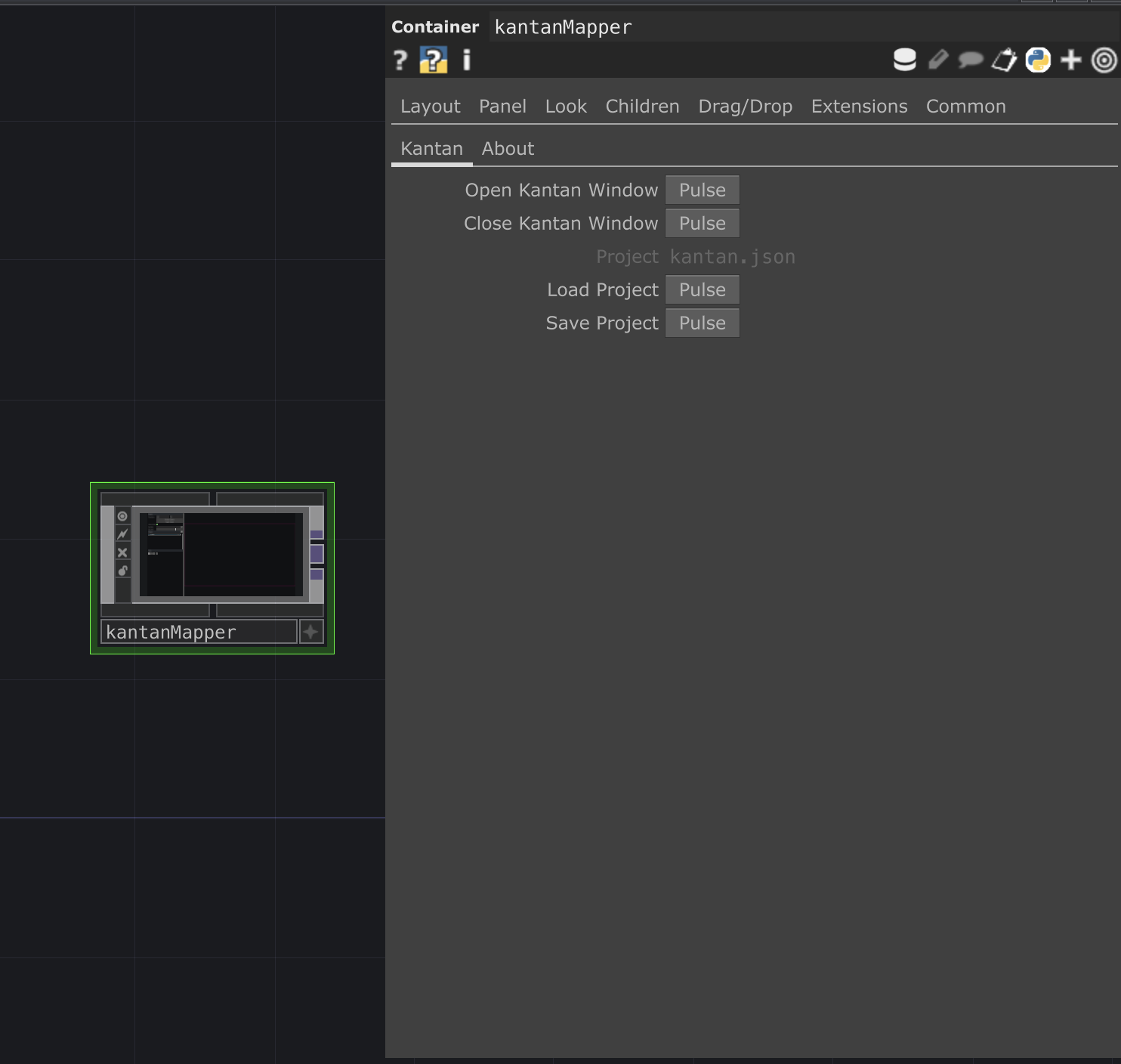Pulse the Save Project button
Image resolution: width=1121 pixels, height=1064 pixels.
(702, 323)
